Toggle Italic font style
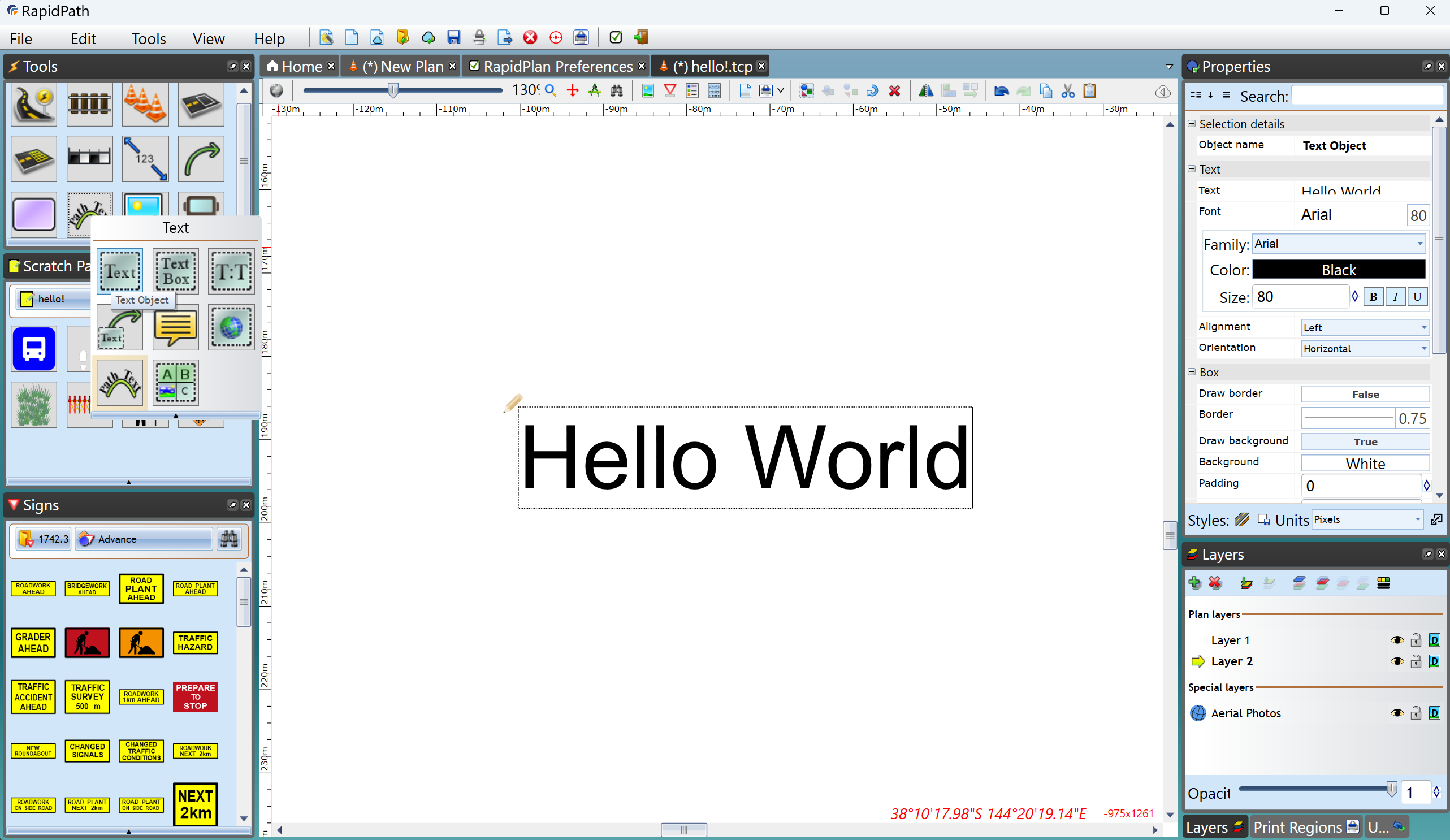This screenshot has height=840, width=1450. 1395,297
